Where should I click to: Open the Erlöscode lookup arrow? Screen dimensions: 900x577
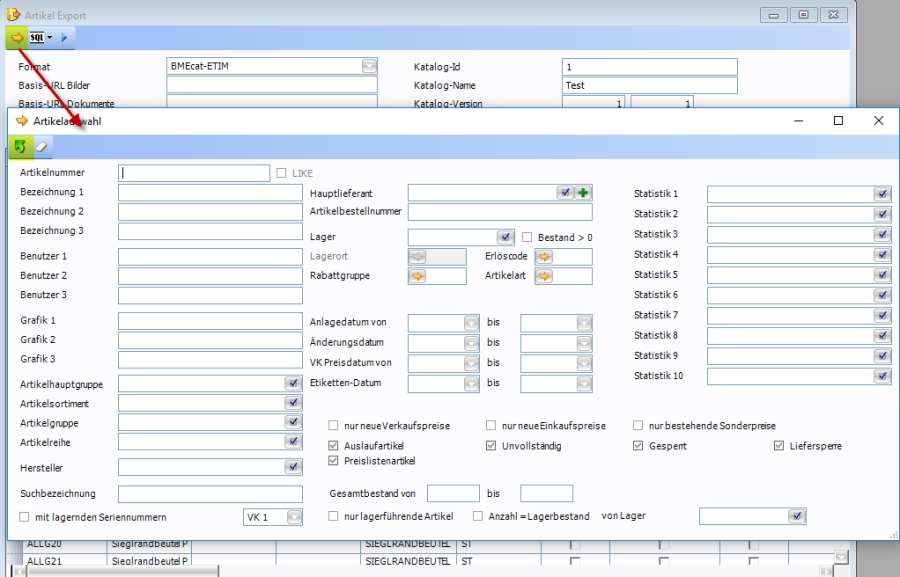pos(544,257)
